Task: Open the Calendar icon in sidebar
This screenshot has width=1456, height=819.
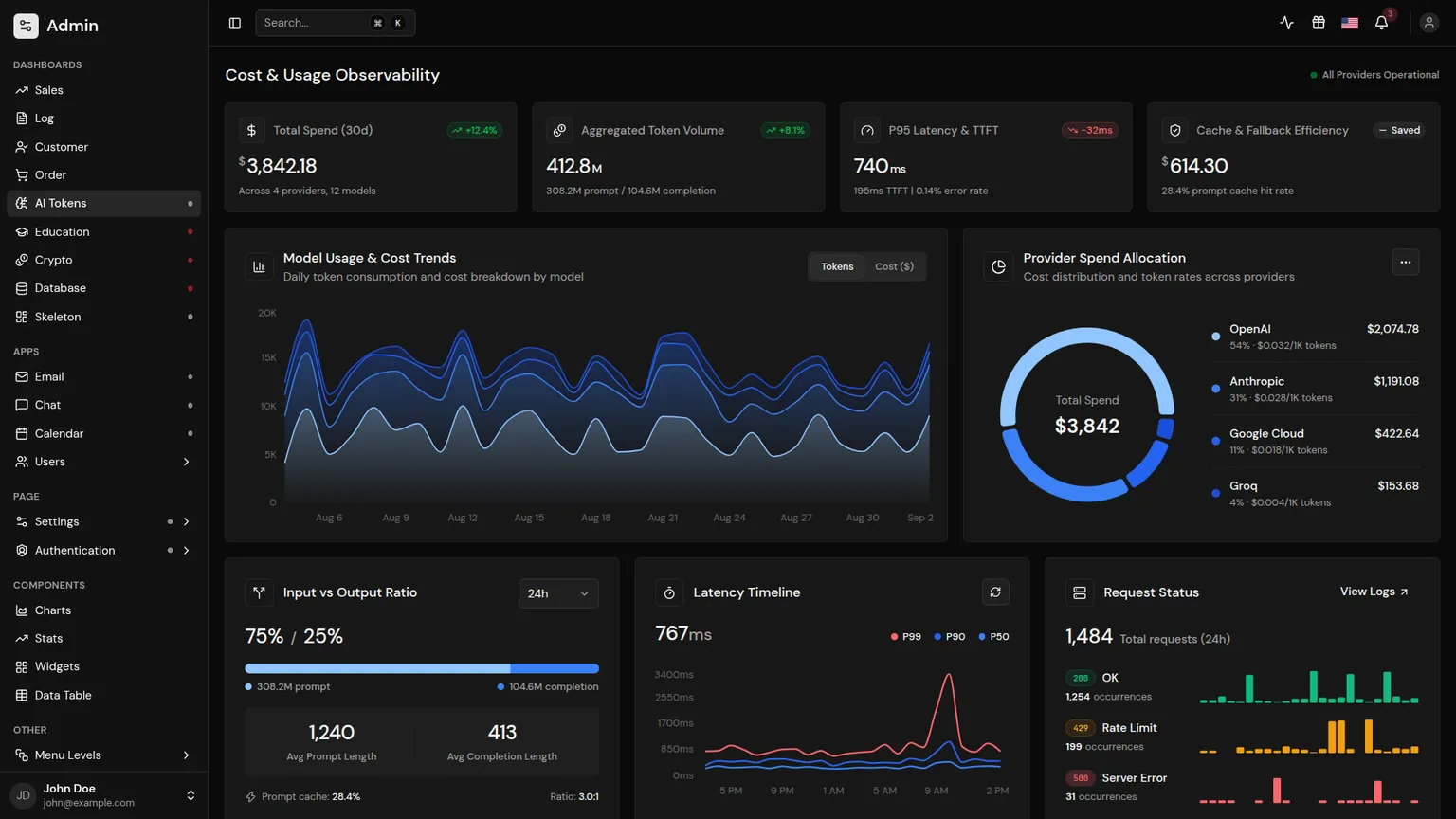Action: (x=22, y=433)
